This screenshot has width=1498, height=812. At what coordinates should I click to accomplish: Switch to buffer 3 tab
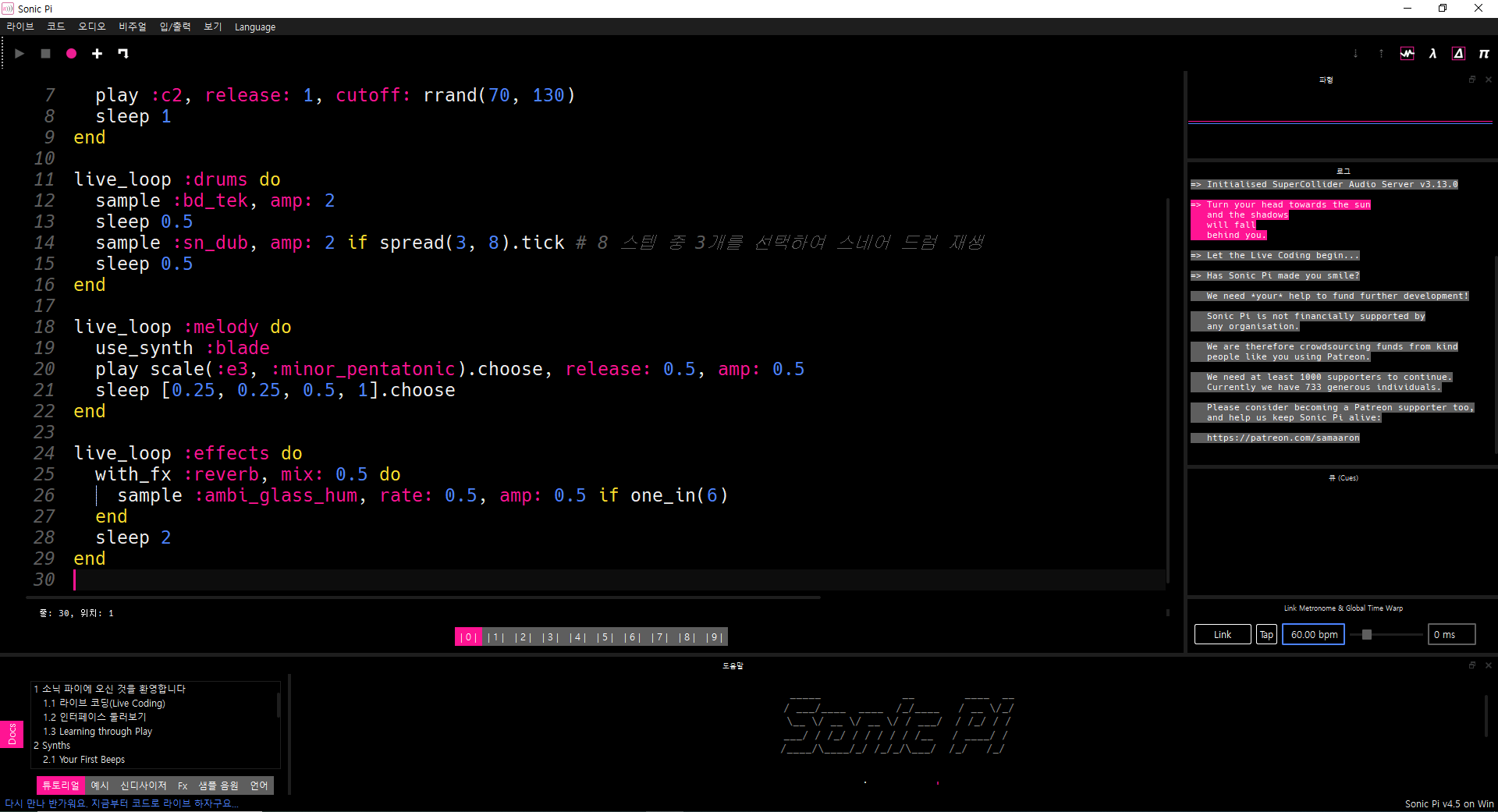(550, 637)
